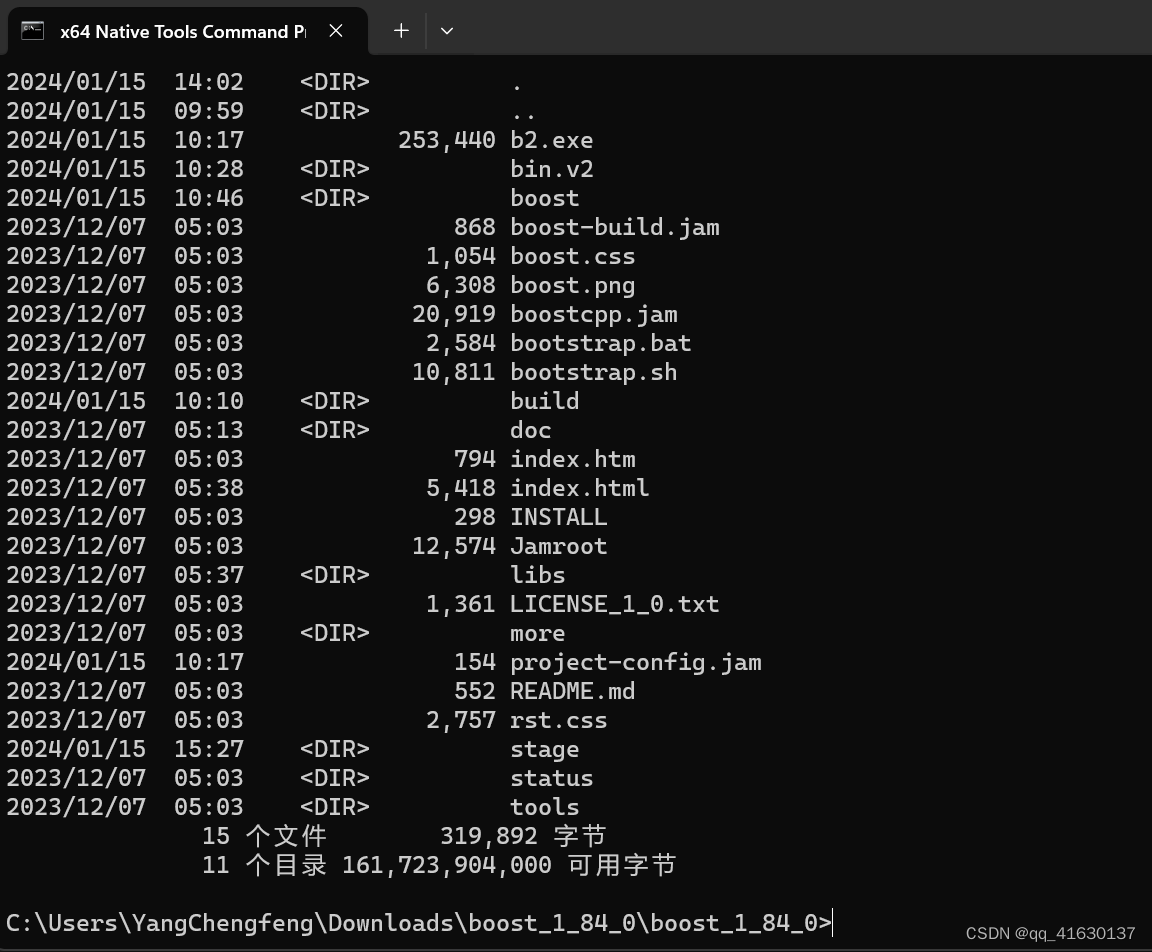Click the command prompt path line

click(419, 923)
